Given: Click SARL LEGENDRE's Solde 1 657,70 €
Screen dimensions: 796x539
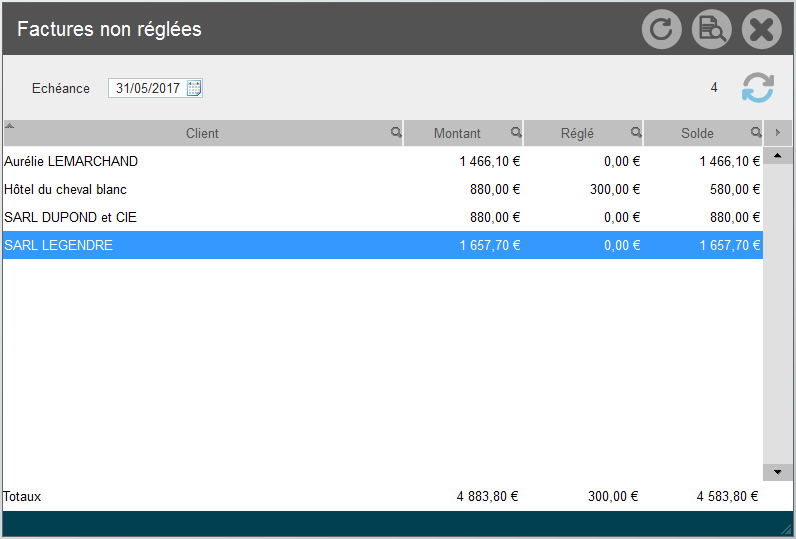Looking at the screenshot, I should (729, 245).
